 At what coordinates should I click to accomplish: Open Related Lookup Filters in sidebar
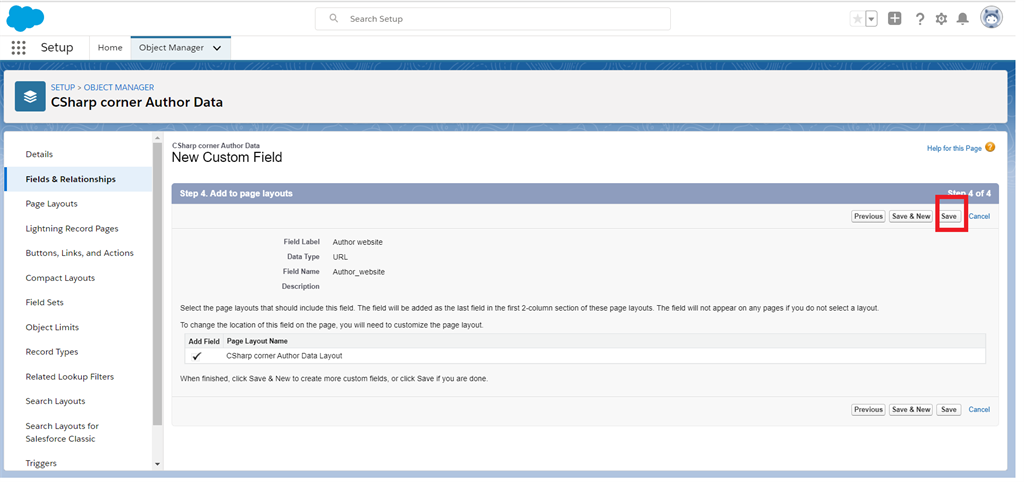(69, 376)
